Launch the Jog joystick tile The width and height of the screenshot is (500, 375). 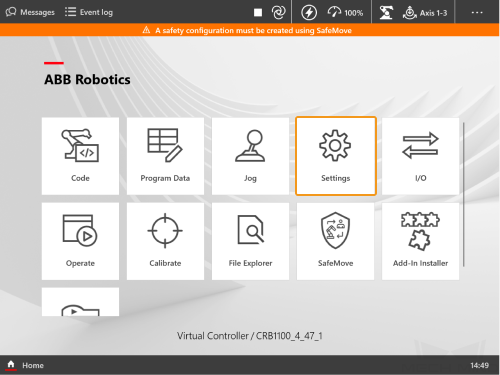(x=250, y=156)
